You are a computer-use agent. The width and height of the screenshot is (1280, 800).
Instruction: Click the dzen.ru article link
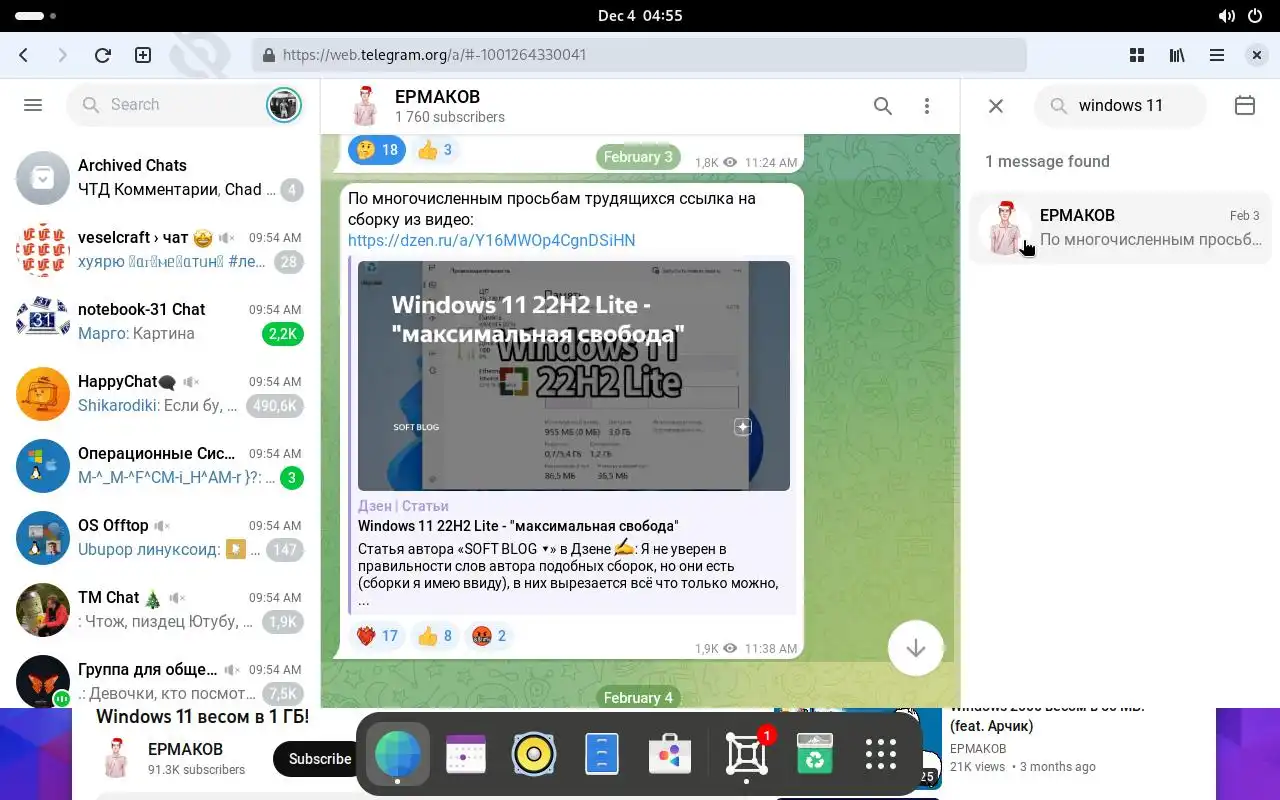click(491, 240)
